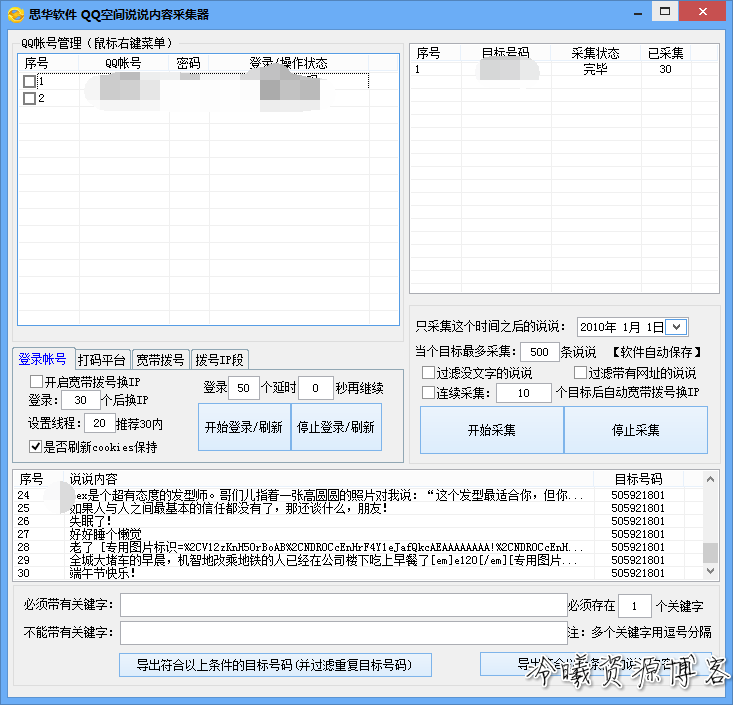Tick the checkbox for account row 1
733x705 pixels.
tap(29, 81)
